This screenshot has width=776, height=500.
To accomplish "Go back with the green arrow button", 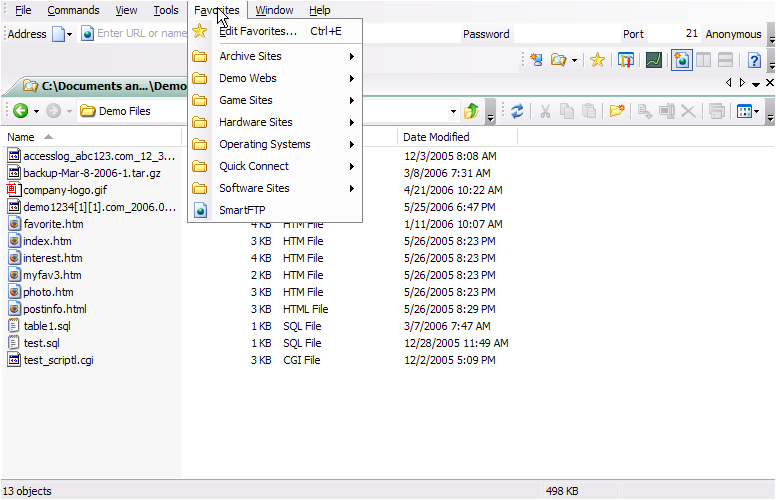I will coord(20,110).
